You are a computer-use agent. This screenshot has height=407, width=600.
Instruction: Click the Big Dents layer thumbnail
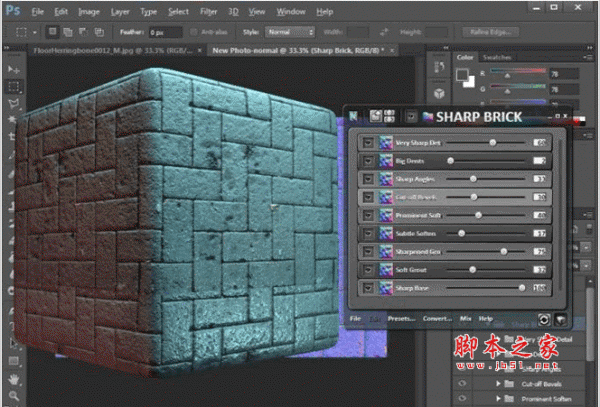pyautogui.click(x=386, y=161)
